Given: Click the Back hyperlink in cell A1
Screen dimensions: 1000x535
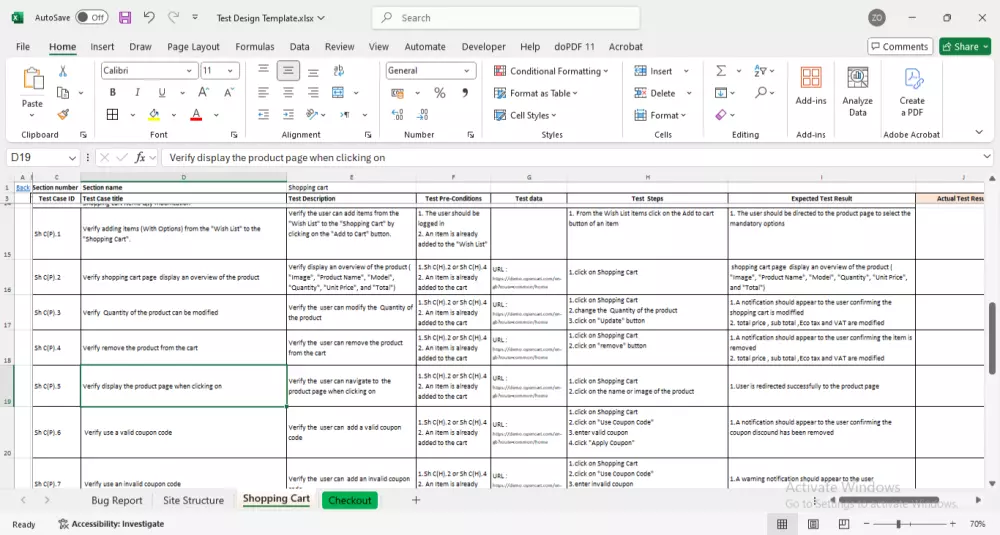Looking at the screenshot, I should [x=23, y=187].
